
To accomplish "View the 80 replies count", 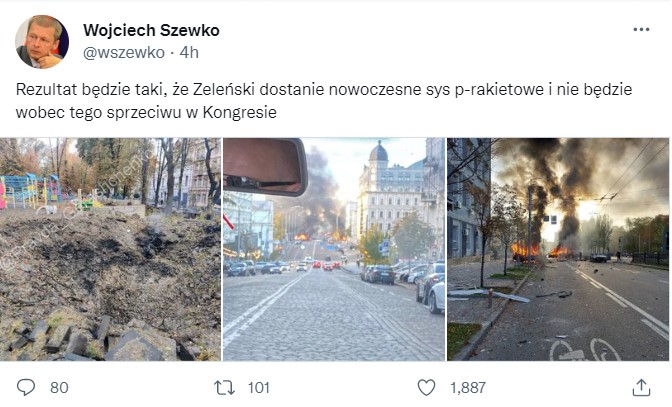I will [x=59, y=388].
